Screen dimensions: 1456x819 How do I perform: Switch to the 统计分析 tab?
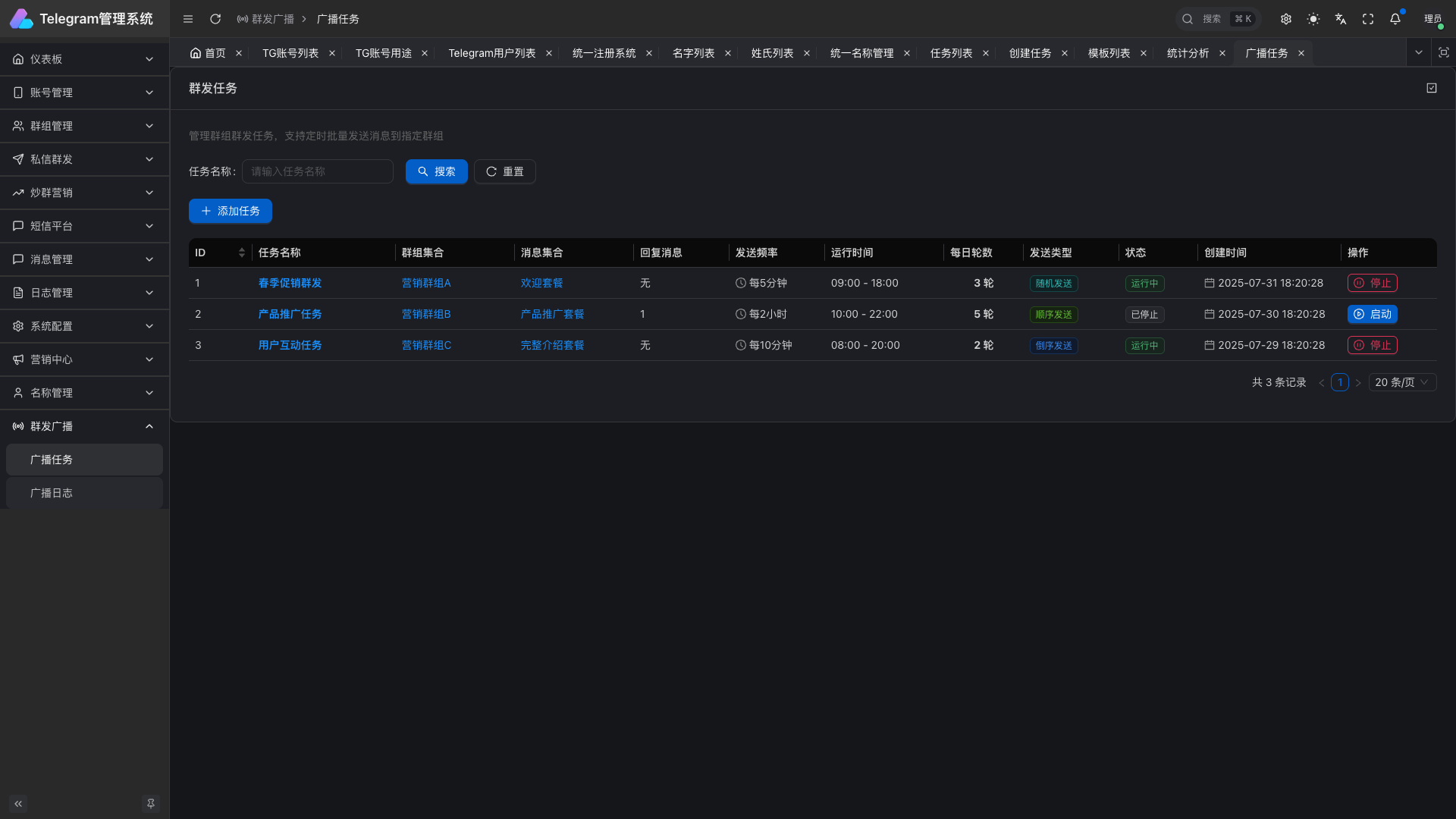pos(1188,53)
